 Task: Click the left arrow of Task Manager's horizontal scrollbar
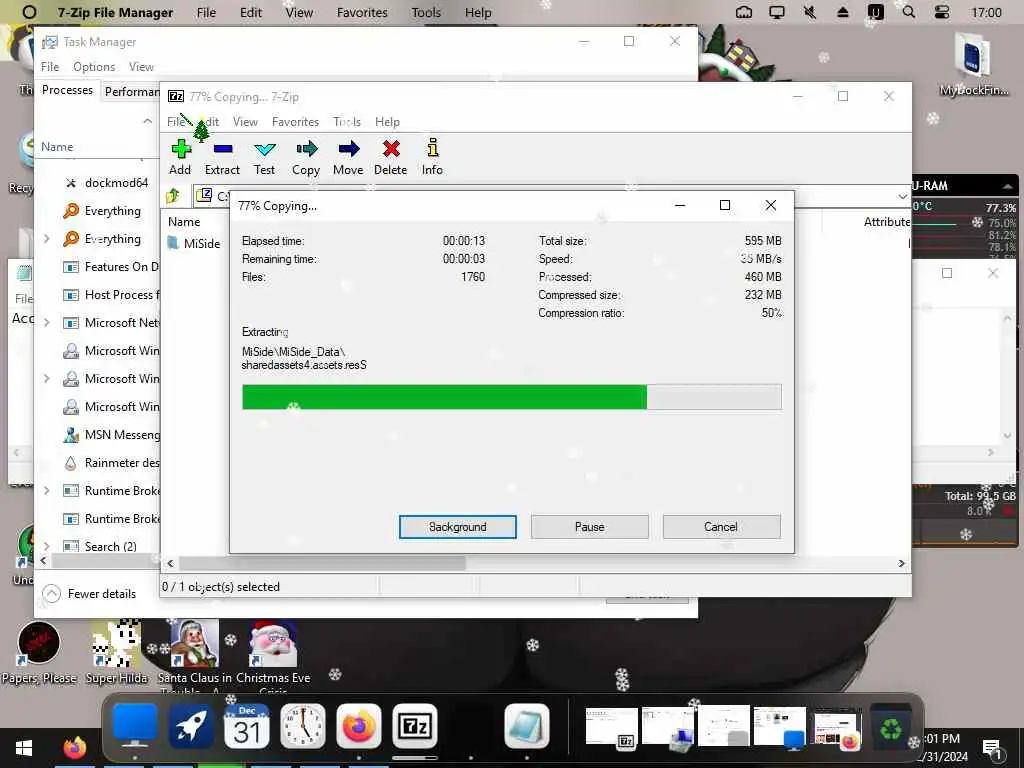click(44, 560)
